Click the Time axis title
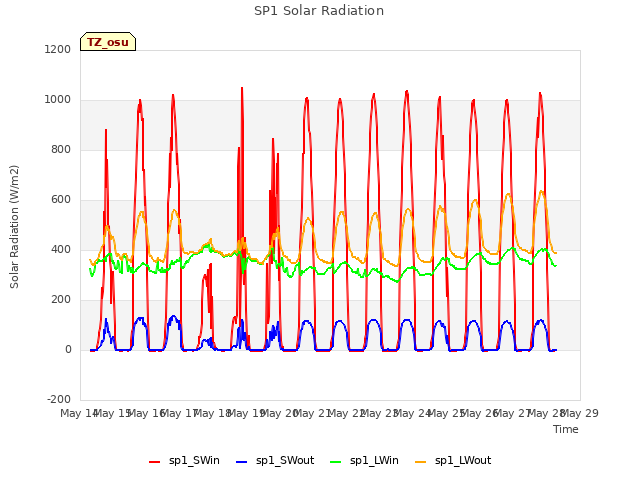 (x=566, y=429)
